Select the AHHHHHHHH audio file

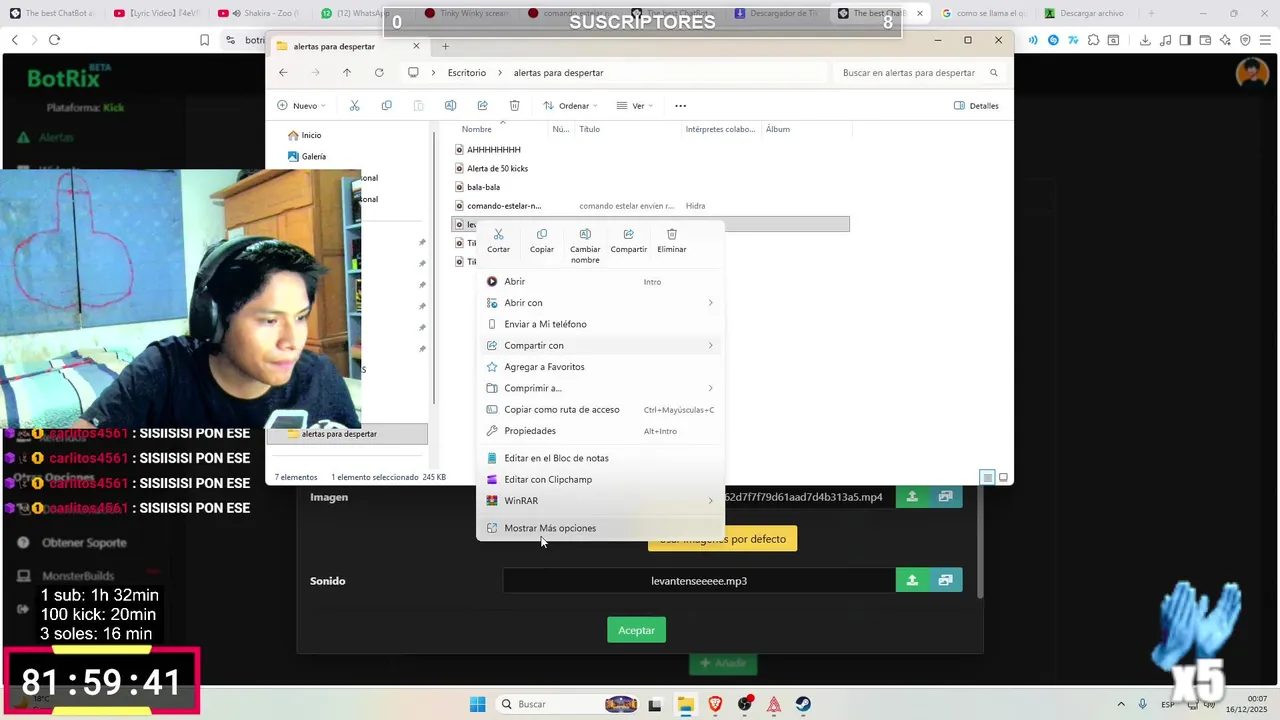tap(493, 150)
